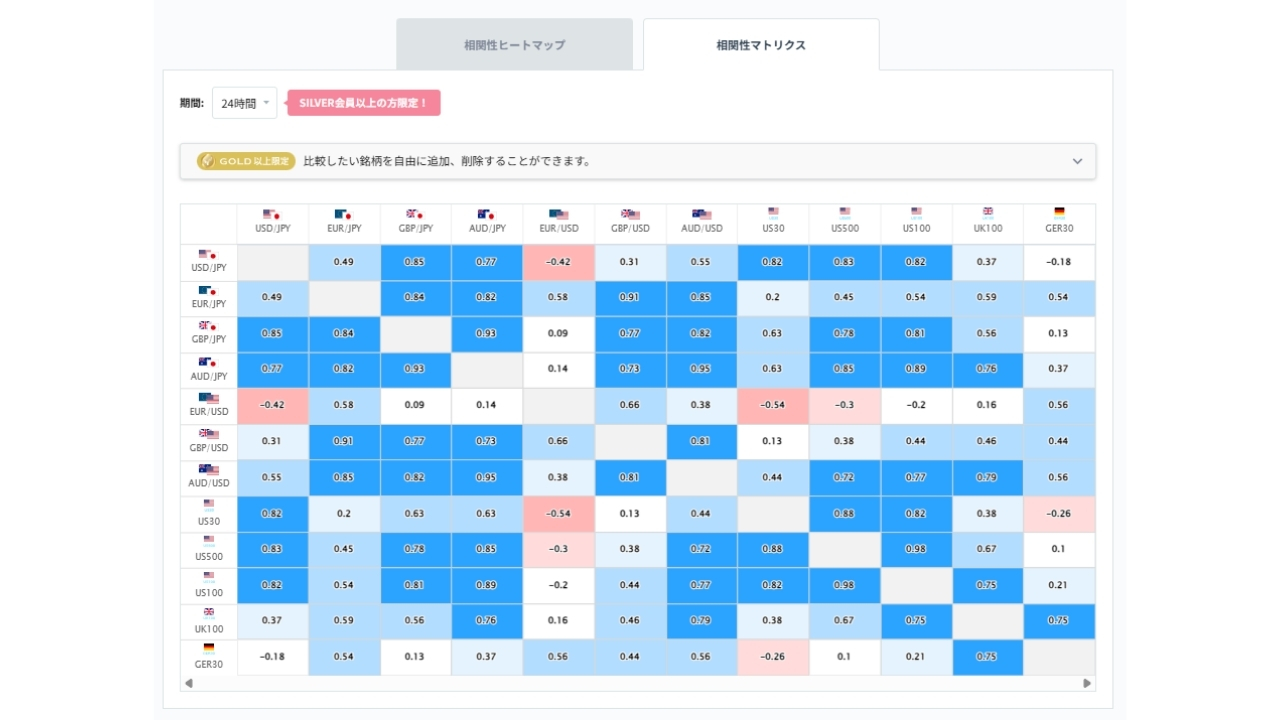Click the EUR/USD flag icon in column header
The image size is (1280, 720).
[559, 214]
